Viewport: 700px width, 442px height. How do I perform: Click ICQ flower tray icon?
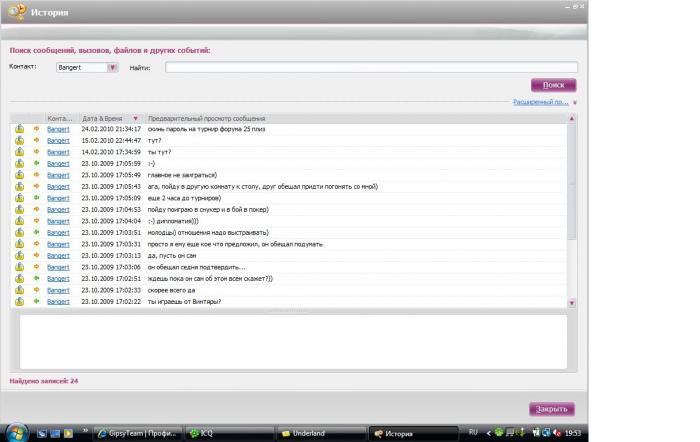(499, 433)
